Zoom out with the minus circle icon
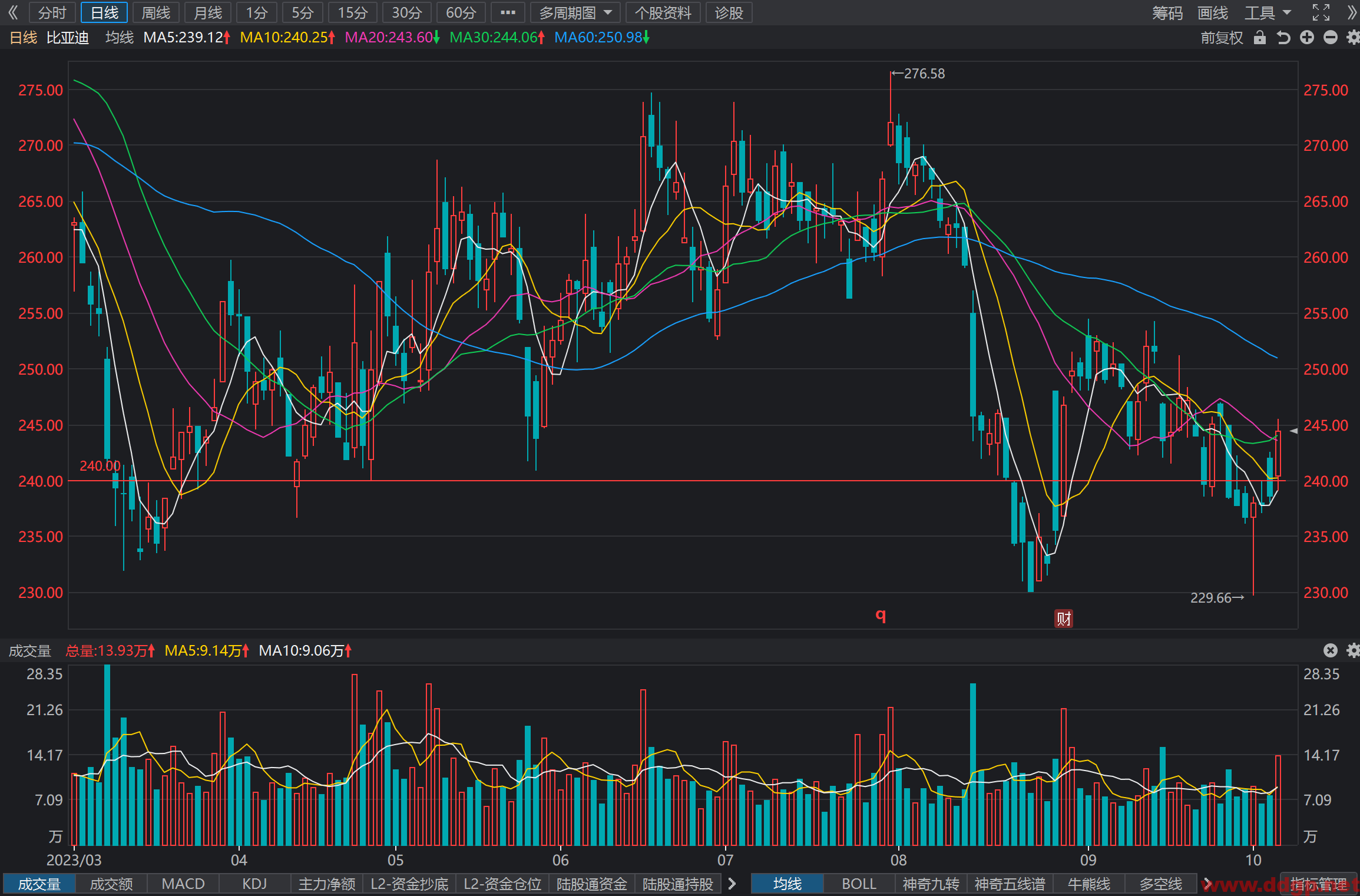The image size is (1360, 896). pos(1331,38)
